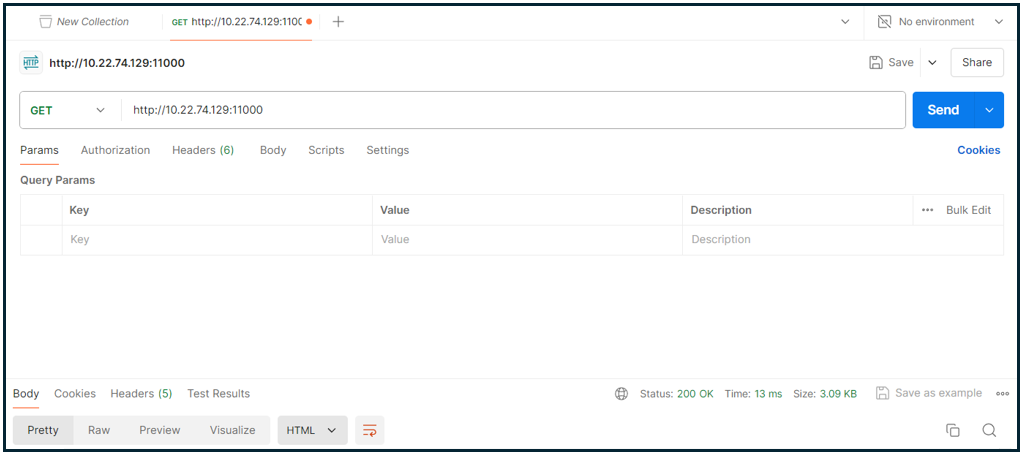Switch to the Preview response view
The height and width of the screenshot is (455, 1023).
pos(160,430)
